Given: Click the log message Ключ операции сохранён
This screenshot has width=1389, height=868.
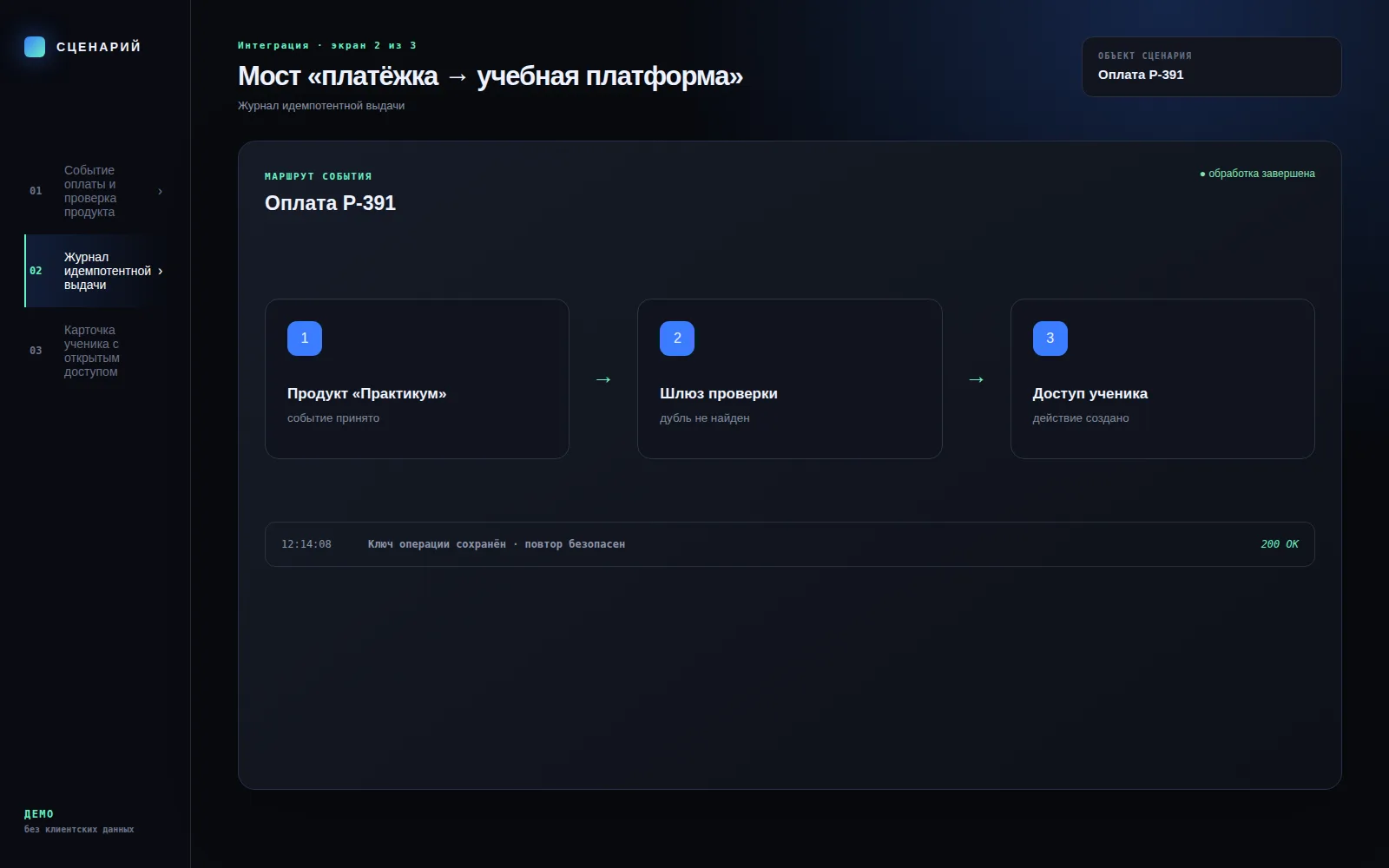Looking at the screenshot, I should pyautogui.click(x=437, y=544).
